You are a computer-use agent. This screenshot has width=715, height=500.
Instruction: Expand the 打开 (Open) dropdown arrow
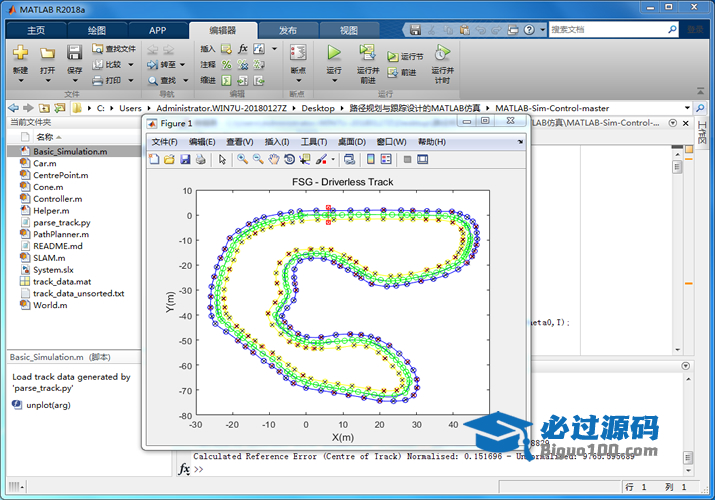(x=47, y=81)
